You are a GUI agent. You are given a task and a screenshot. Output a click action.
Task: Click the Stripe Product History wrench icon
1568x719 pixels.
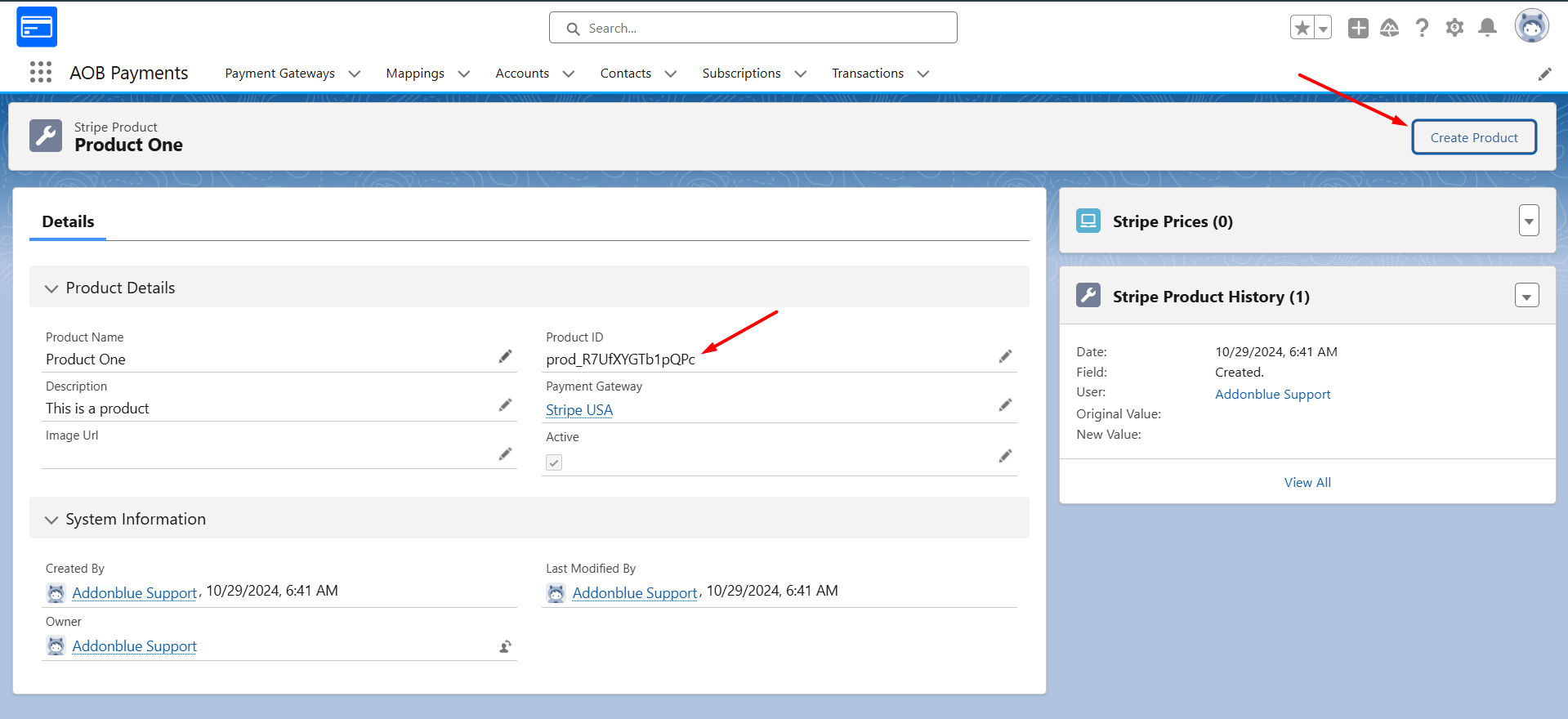[x=1088, y=295]
